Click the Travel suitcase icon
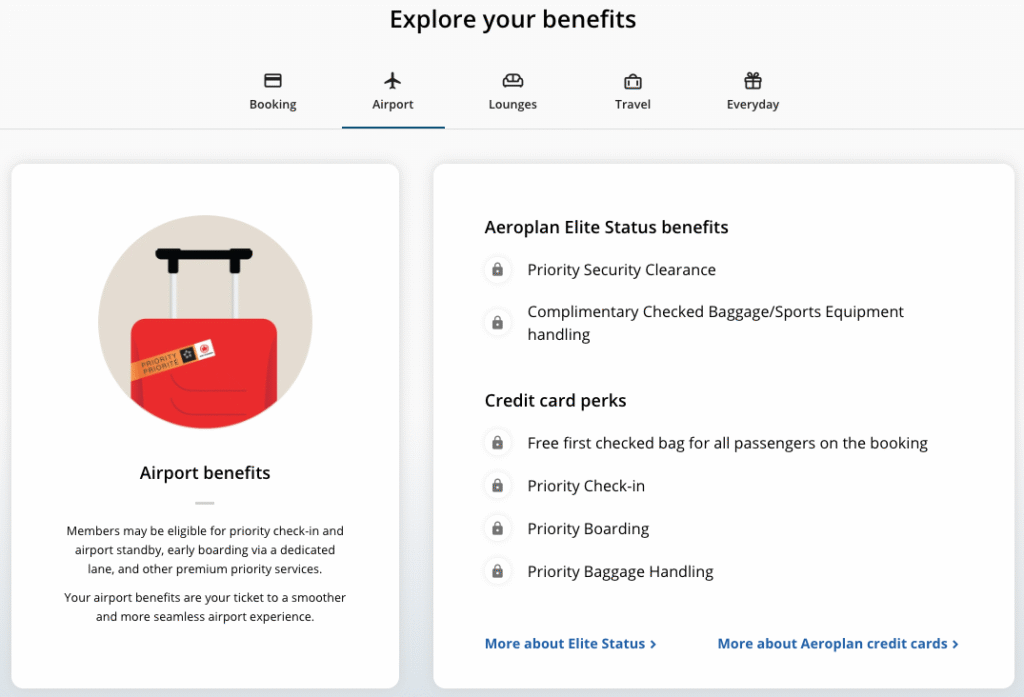Screen dimensions: 1024x697 [633, 81]
